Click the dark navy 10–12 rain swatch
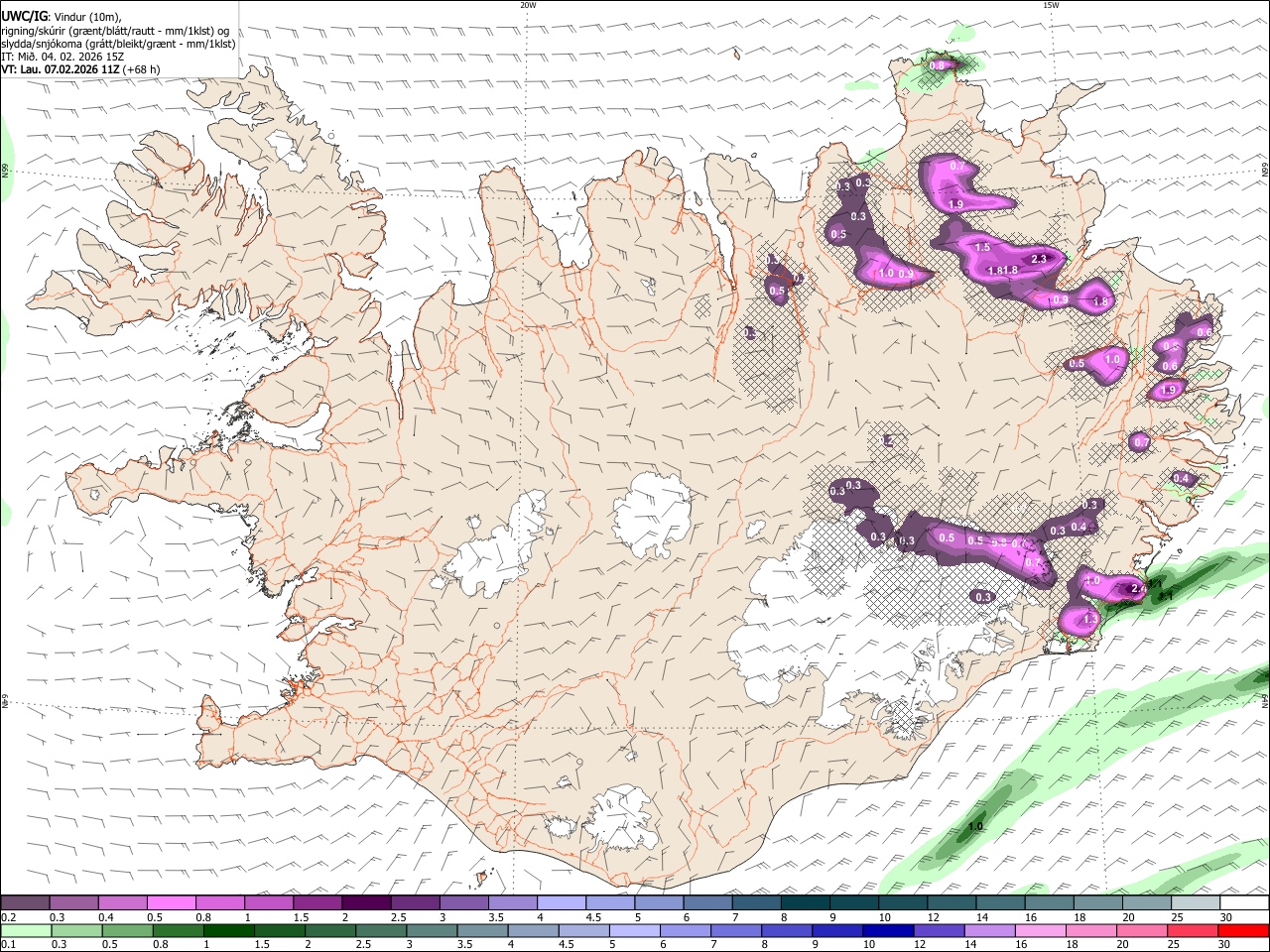 click(x=886, y=931)
